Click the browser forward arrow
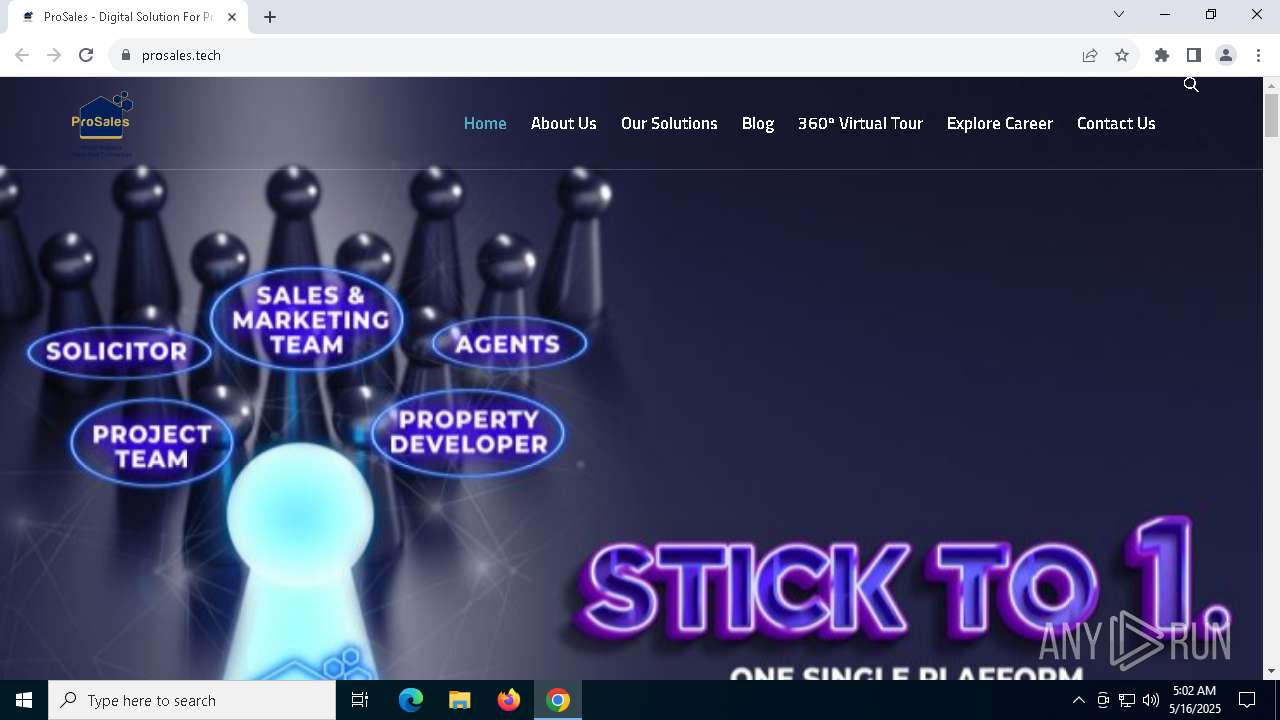The image size is (1280, 720). [54, 55]
